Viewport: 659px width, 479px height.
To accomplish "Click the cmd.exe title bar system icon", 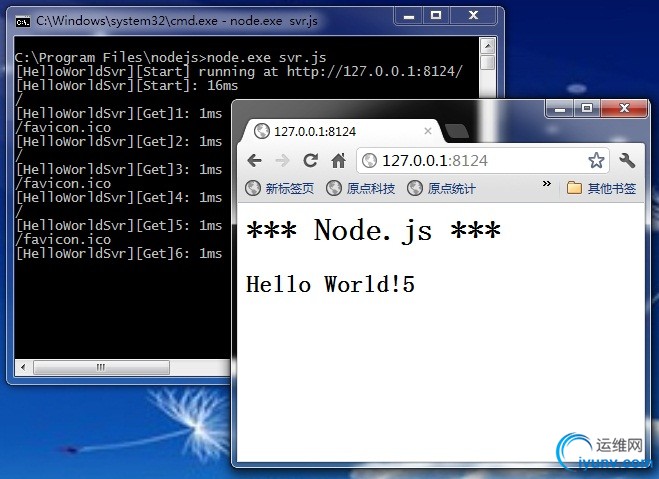I will tap(23, 21).
